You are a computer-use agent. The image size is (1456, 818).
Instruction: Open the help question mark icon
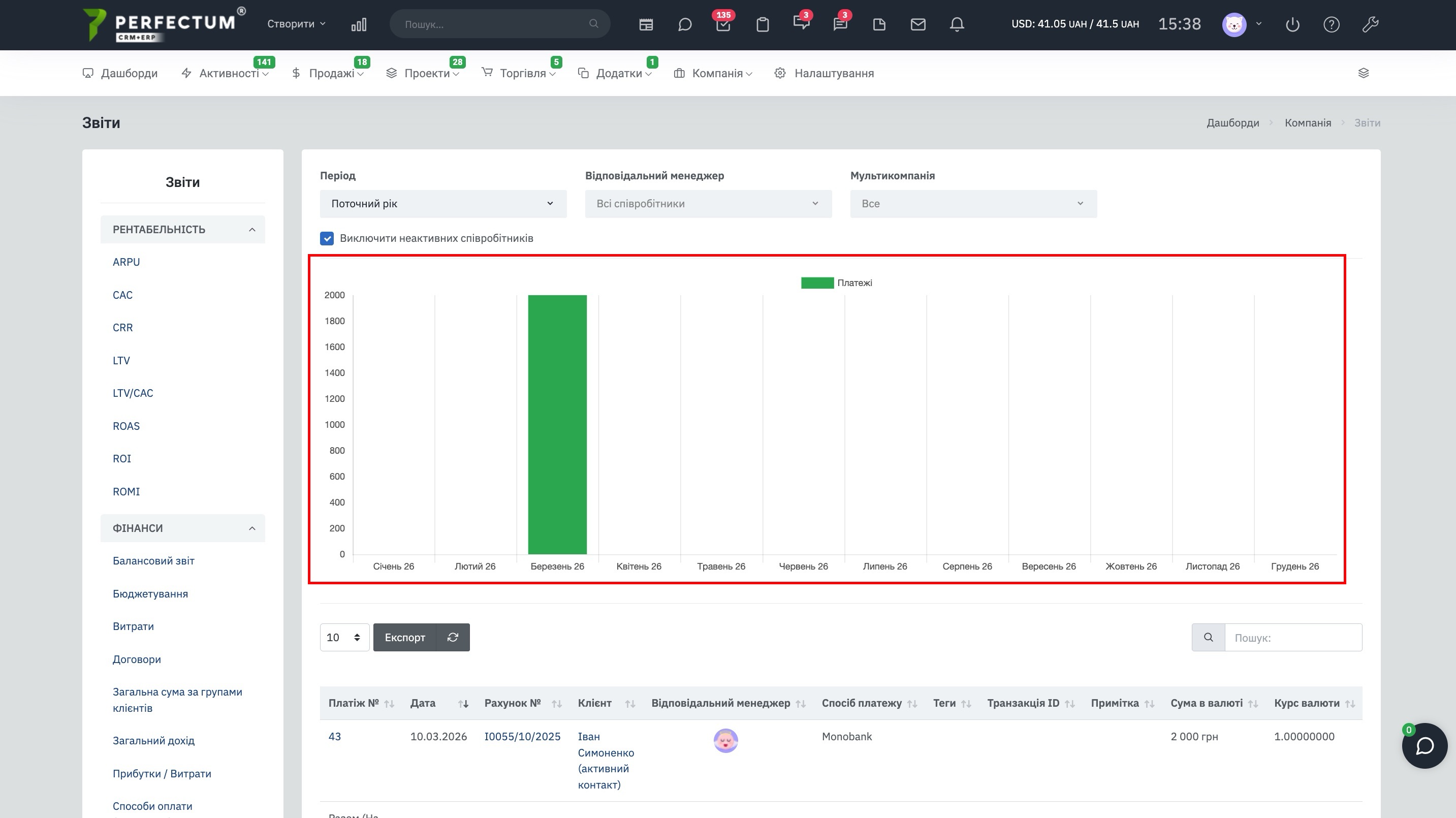[1331, 24]
